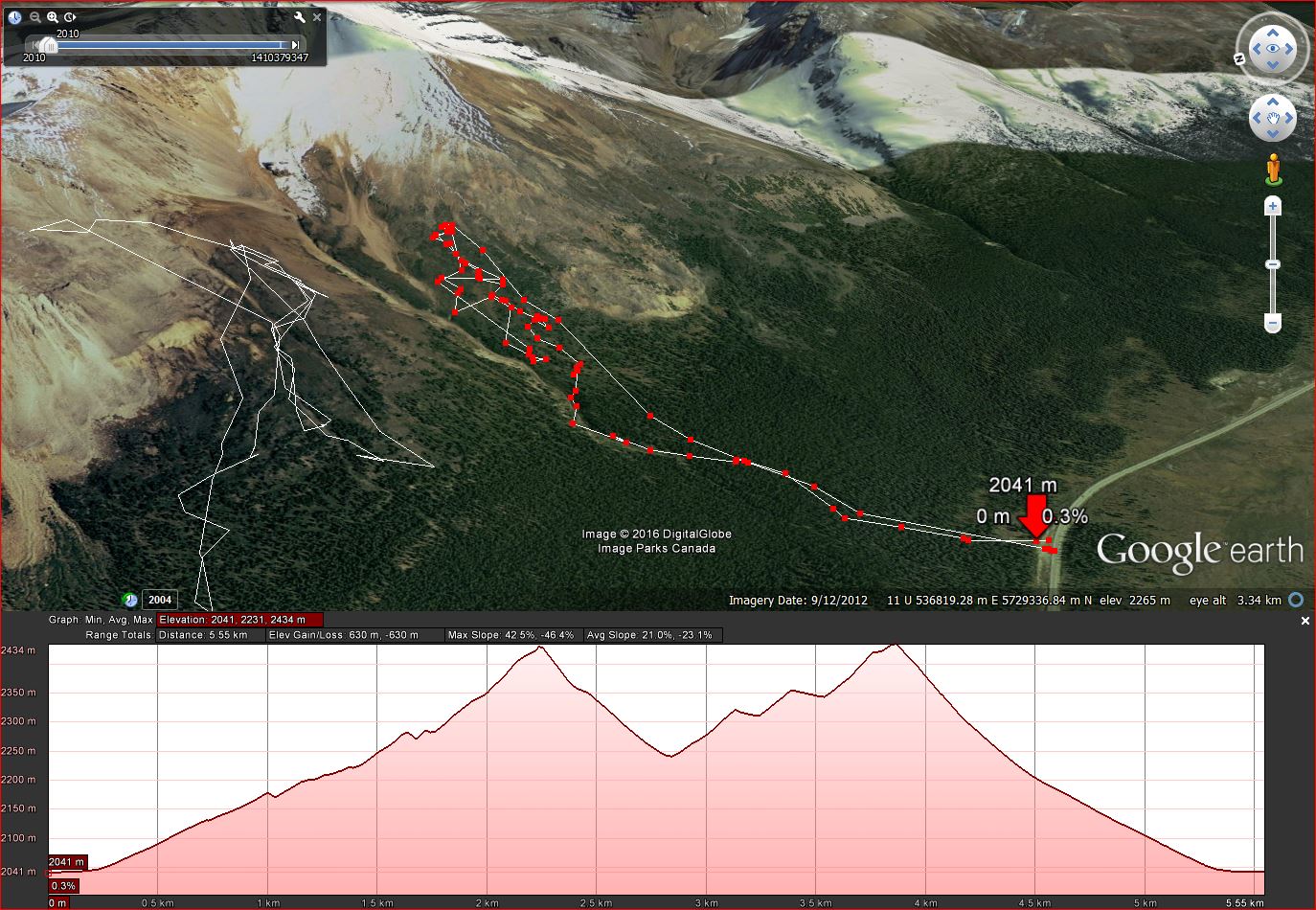Zoom in the time slider range

53,17
